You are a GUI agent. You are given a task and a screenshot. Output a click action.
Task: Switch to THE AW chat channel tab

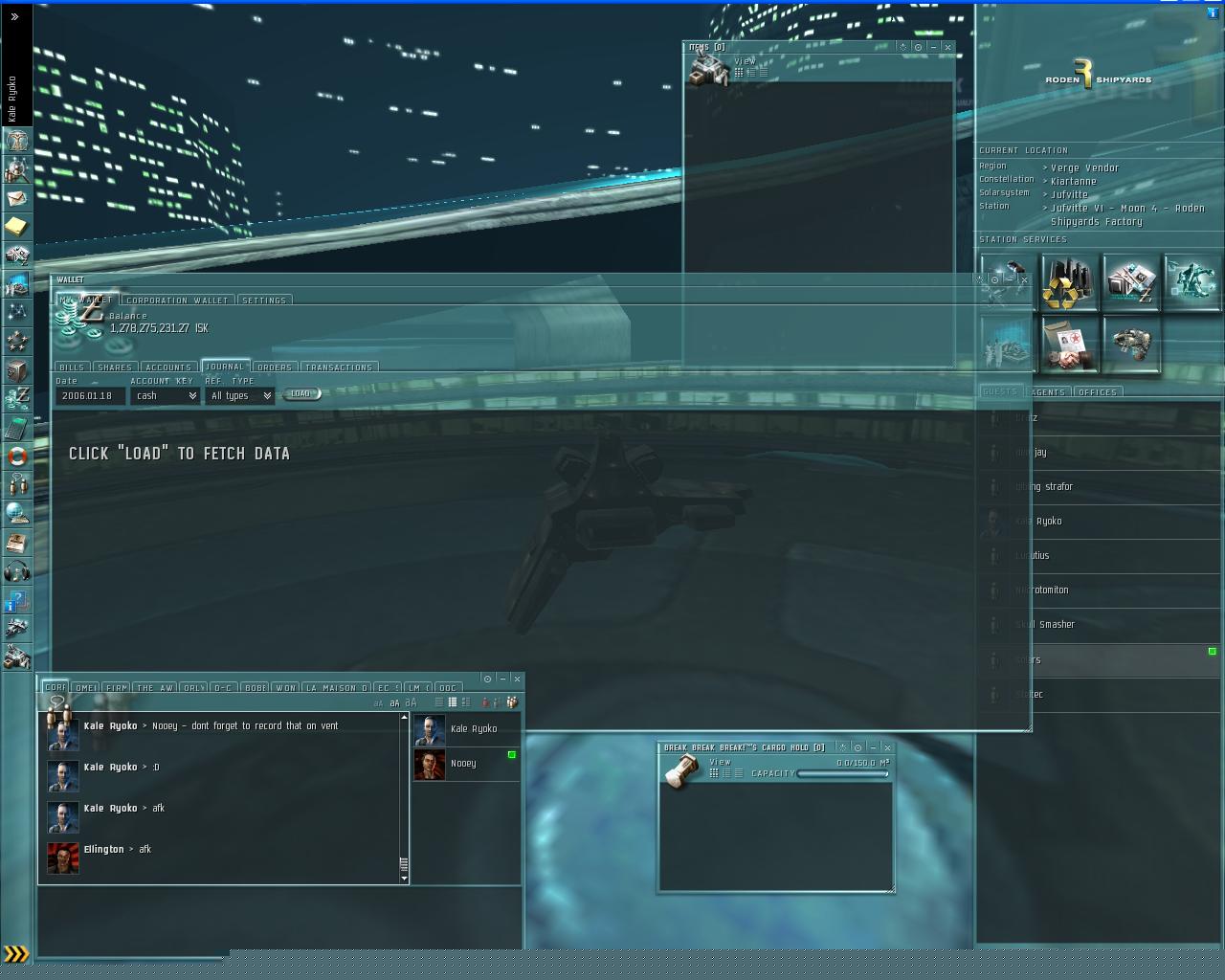[154, 688]
